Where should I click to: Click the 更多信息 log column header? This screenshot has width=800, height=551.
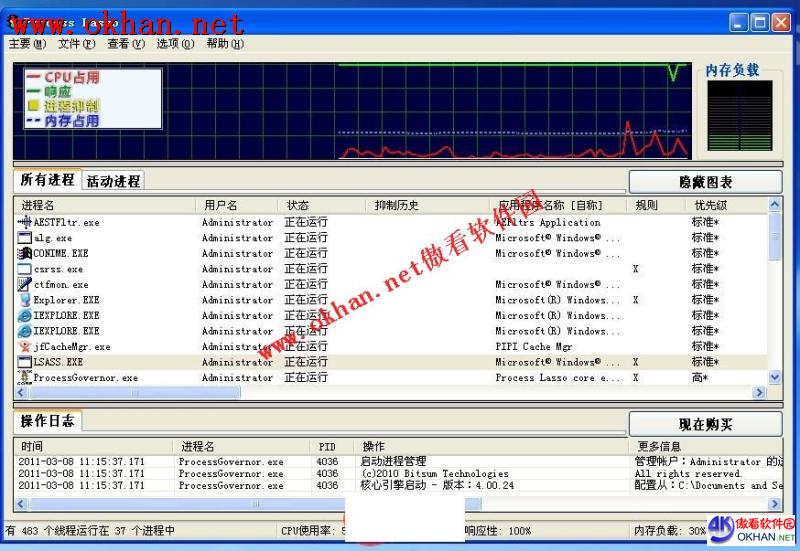(706, 446)
